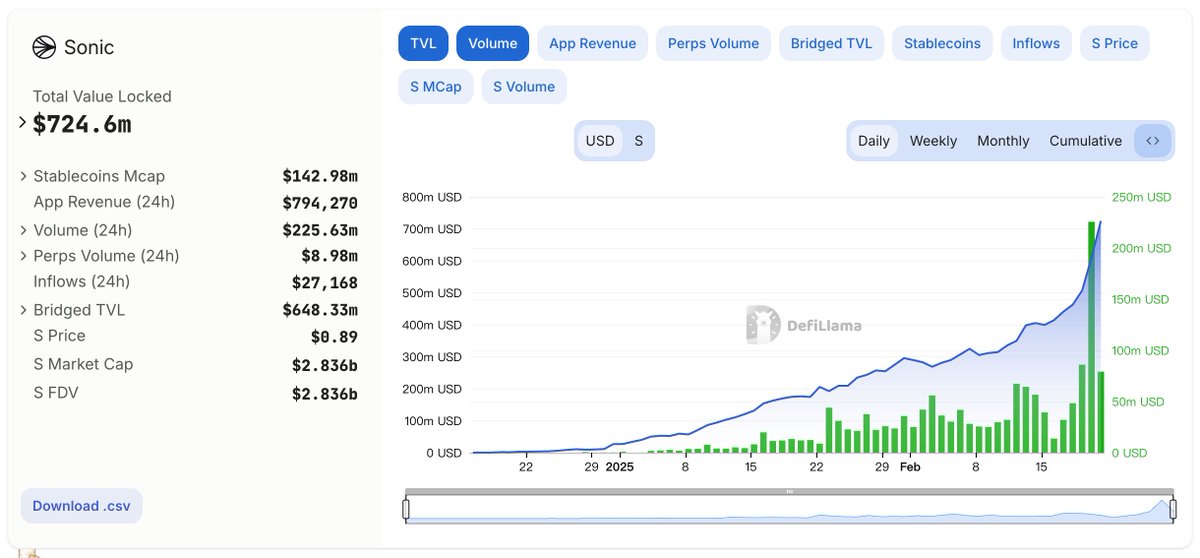The image size is (1200, 558).
Task: Toggle the TVL chart series
Action: pos(423,43)
